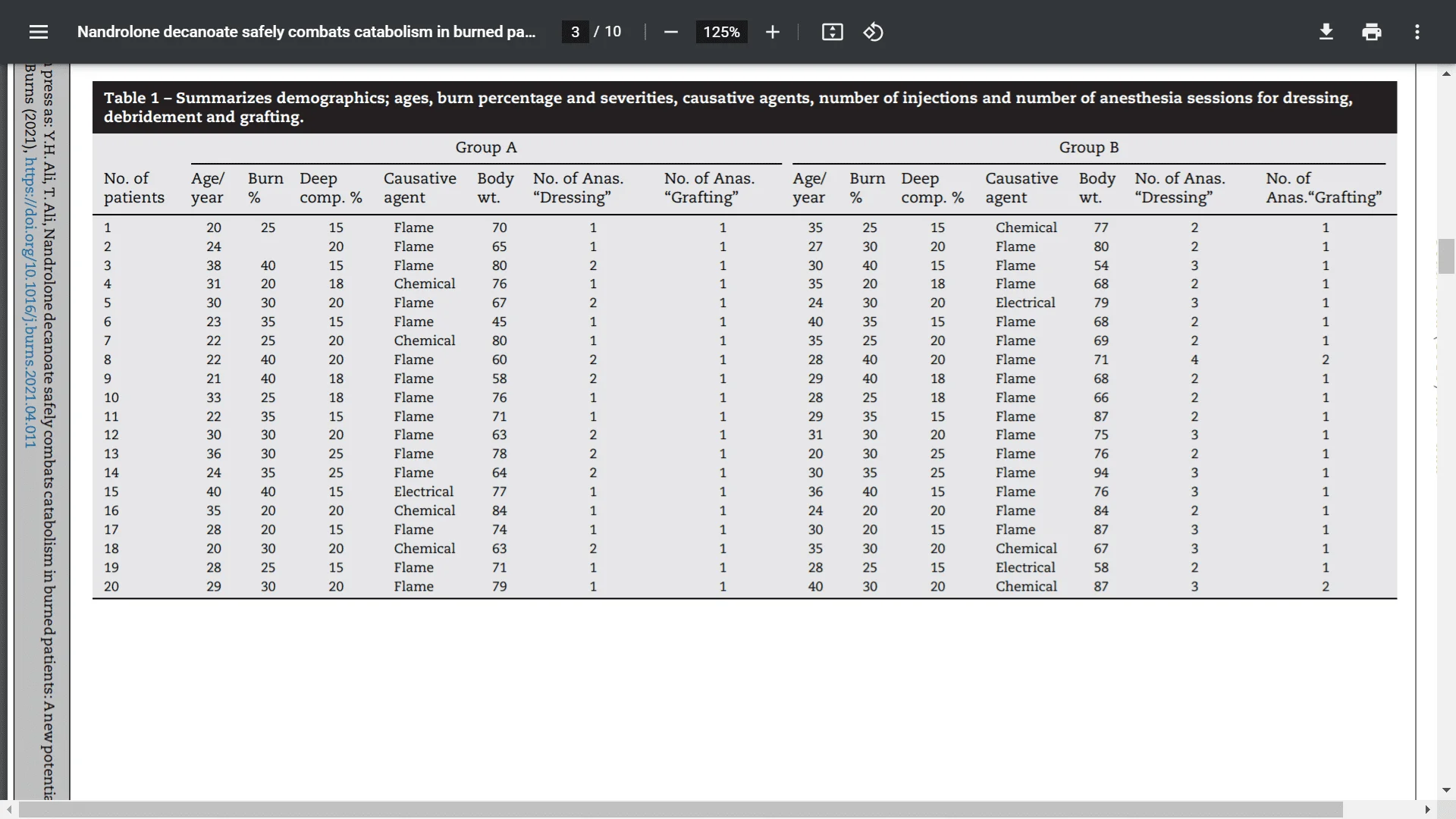
Task: Open the sidebar hamburger menu
Action: [39, 32]
